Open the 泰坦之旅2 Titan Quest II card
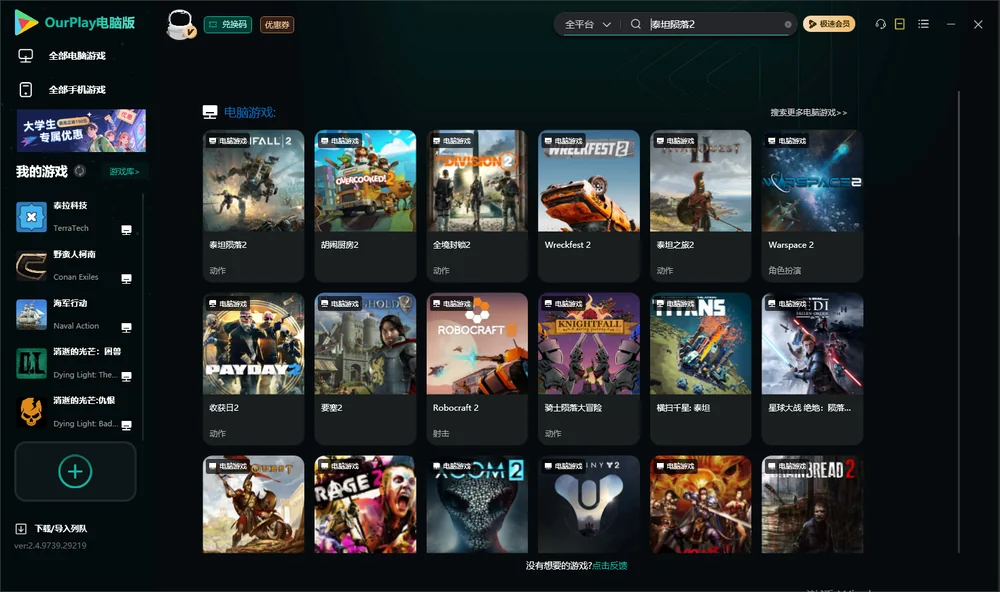1000x592 pixels. click(x=700, y=205)
